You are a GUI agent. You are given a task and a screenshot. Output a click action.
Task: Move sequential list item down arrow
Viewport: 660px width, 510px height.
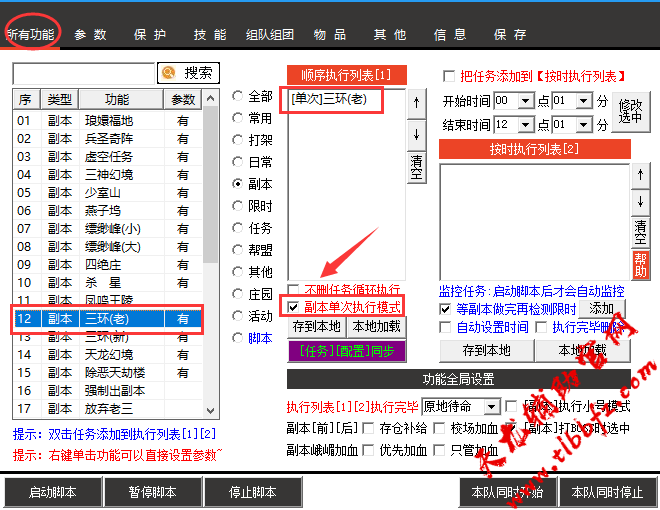click(417, 135)
